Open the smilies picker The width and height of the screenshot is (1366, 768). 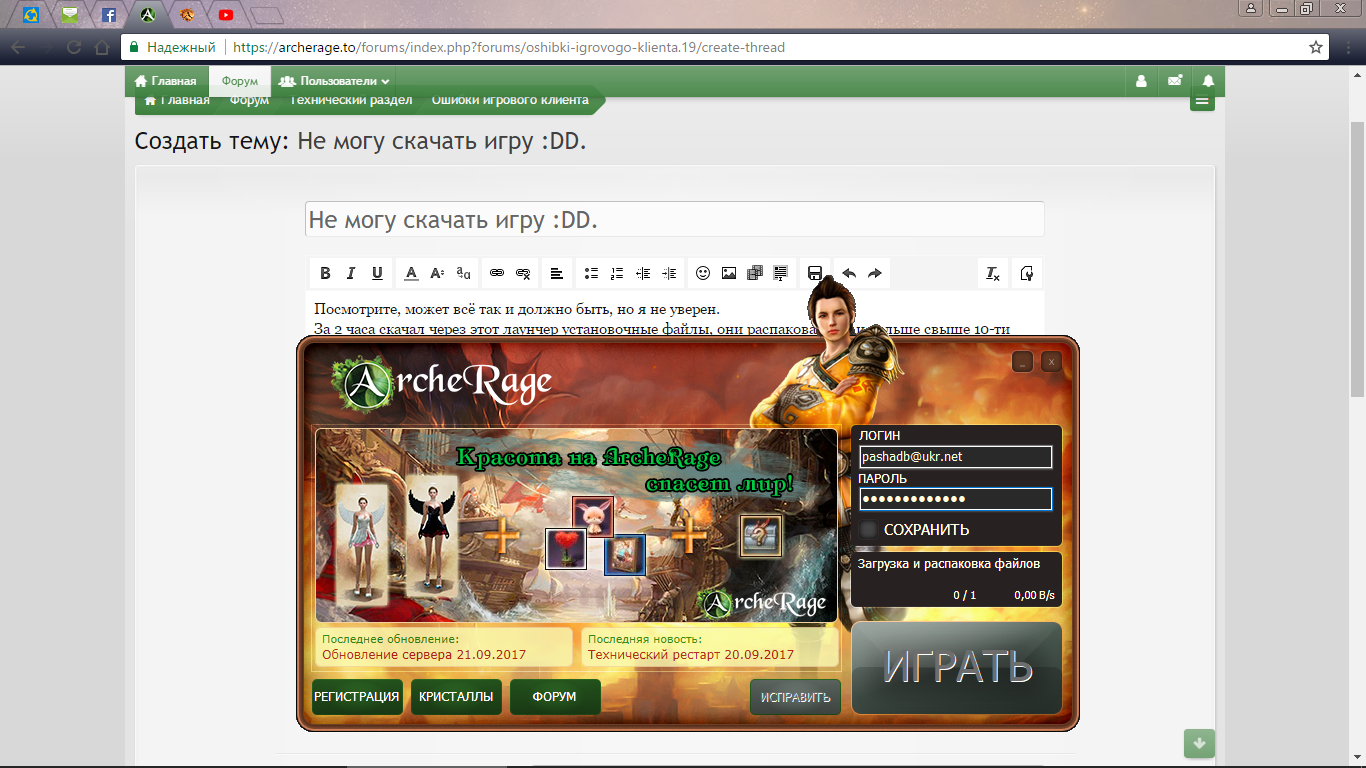click(x=703, y=273)
